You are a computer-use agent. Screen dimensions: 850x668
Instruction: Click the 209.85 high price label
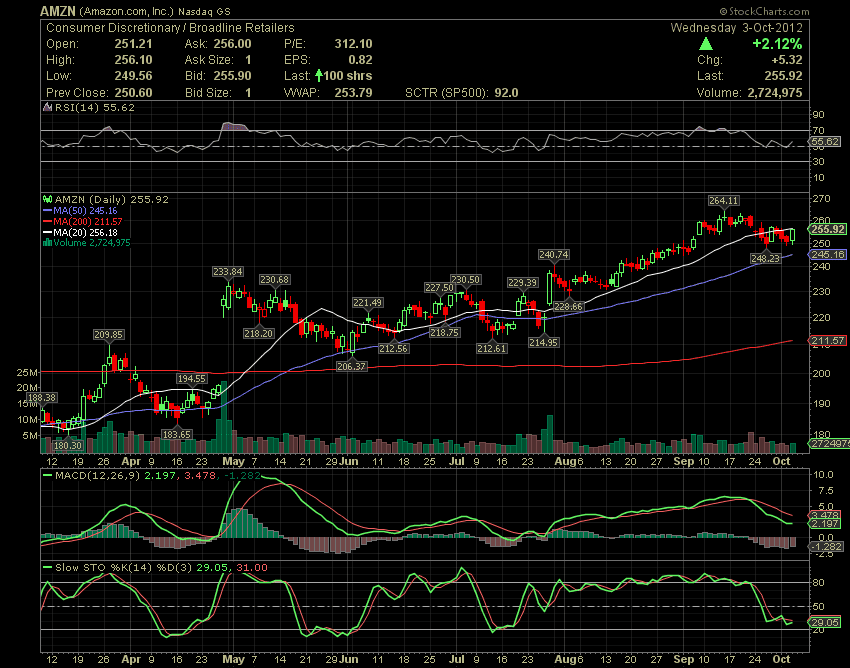pos(108,335)
